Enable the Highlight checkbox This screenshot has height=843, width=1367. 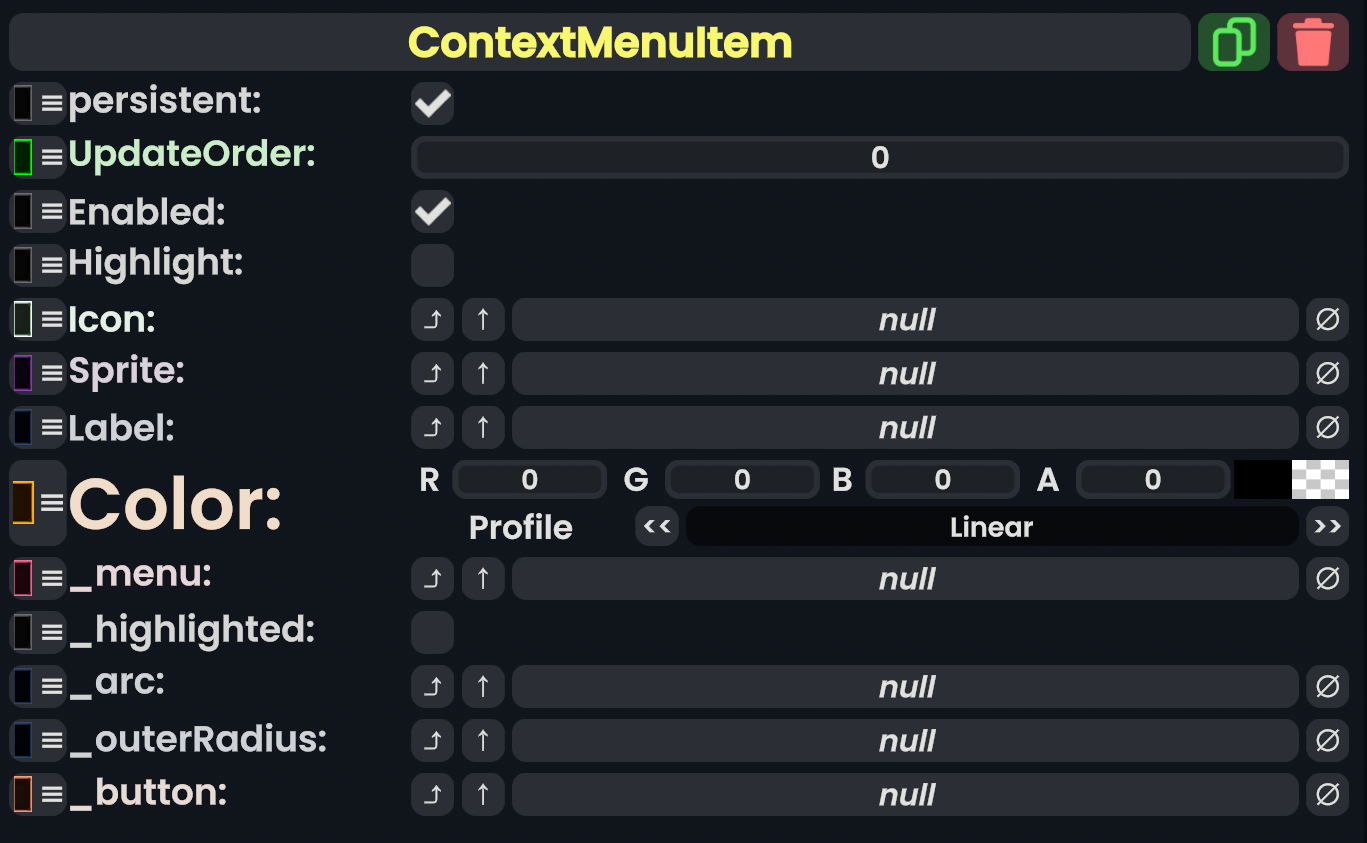coord(433,266)
